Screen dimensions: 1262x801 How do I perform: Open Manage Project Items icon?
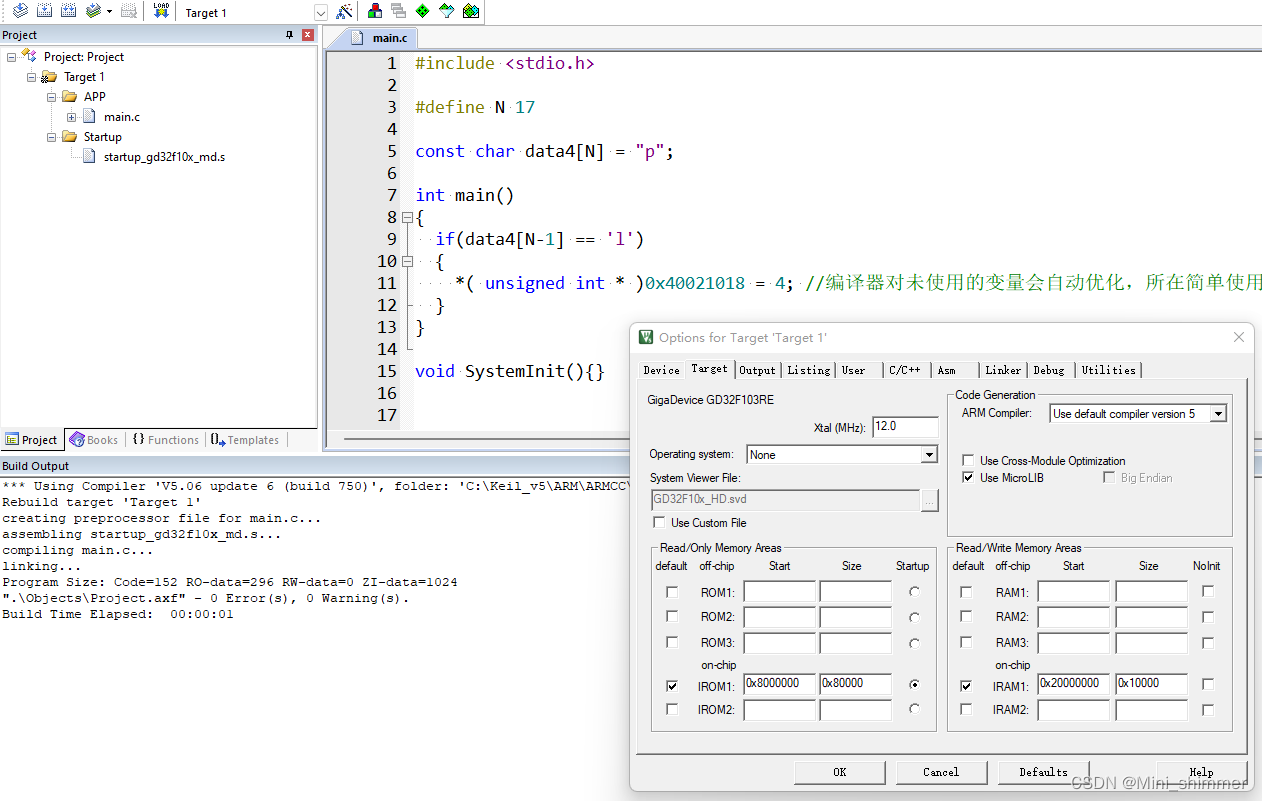pyautogui.click(x=375, y=12)
